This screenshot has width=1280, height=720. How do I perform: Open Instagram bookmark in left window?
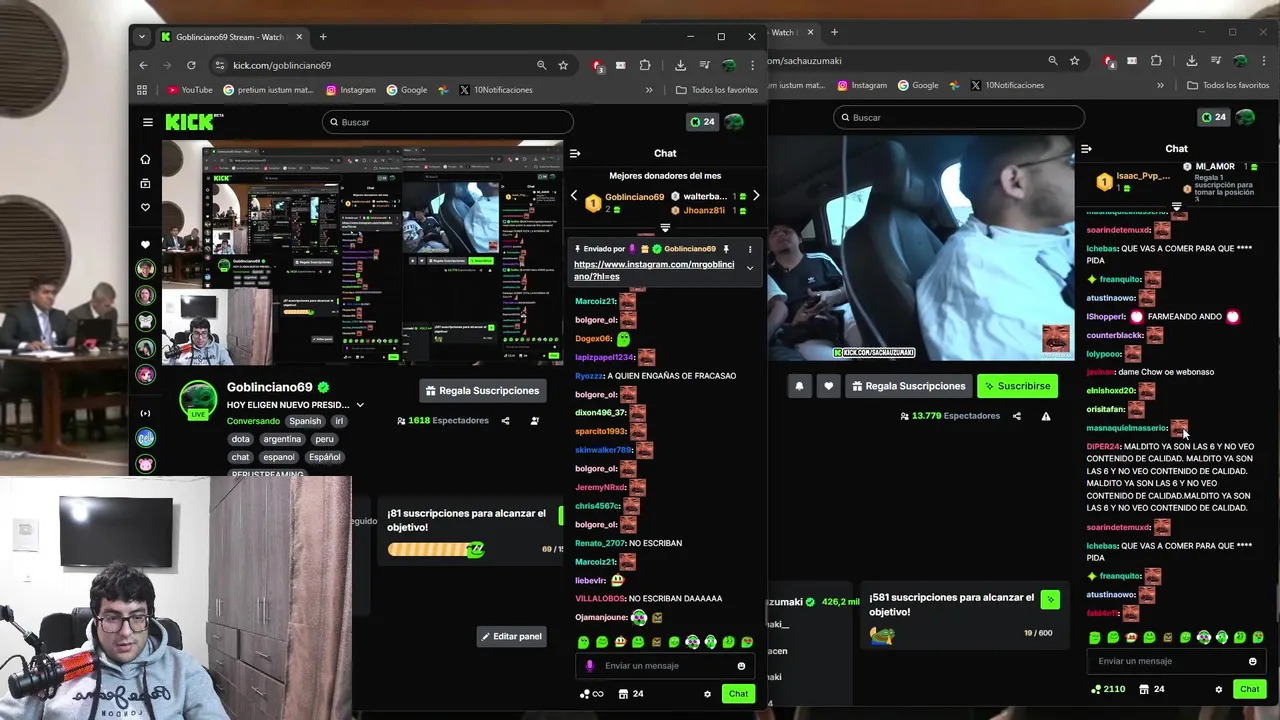coord(350,90)
